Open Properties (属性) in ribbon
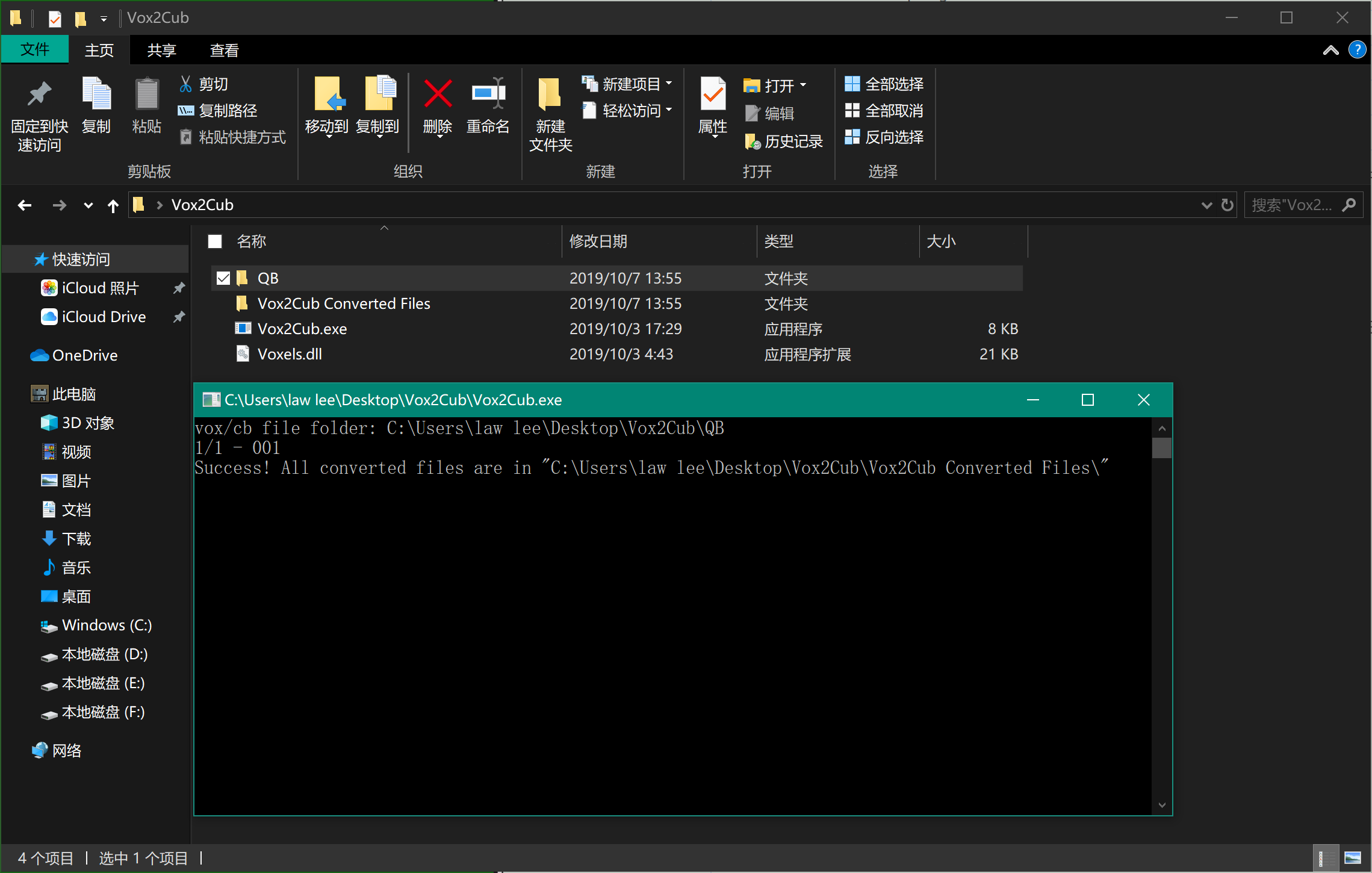The width and height of the screenshot is (1372, 873). [713, 106]
